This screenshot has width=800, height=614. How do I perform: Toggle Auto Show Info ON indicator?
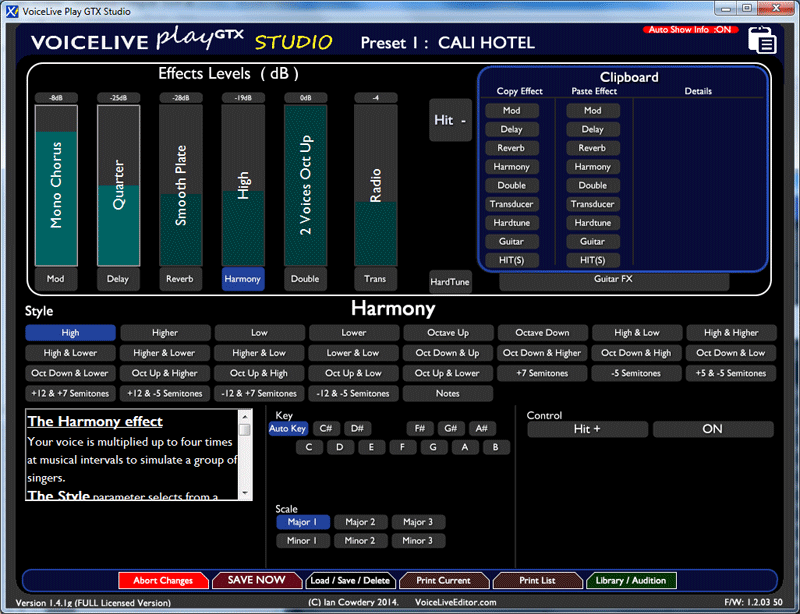(x=691, y=30)
